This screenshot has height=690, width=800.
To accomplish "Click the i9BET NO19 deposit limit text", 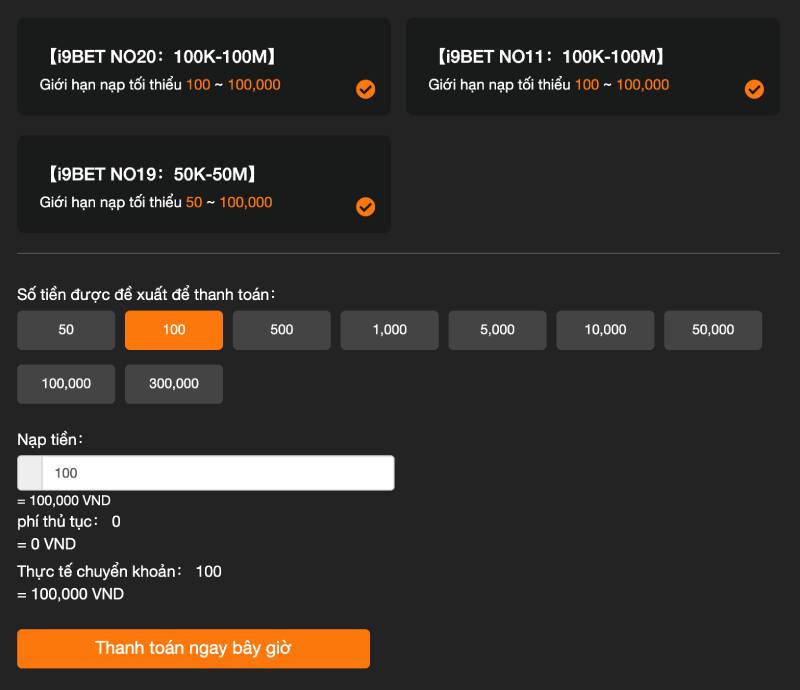I will click(x=156, y=202).
